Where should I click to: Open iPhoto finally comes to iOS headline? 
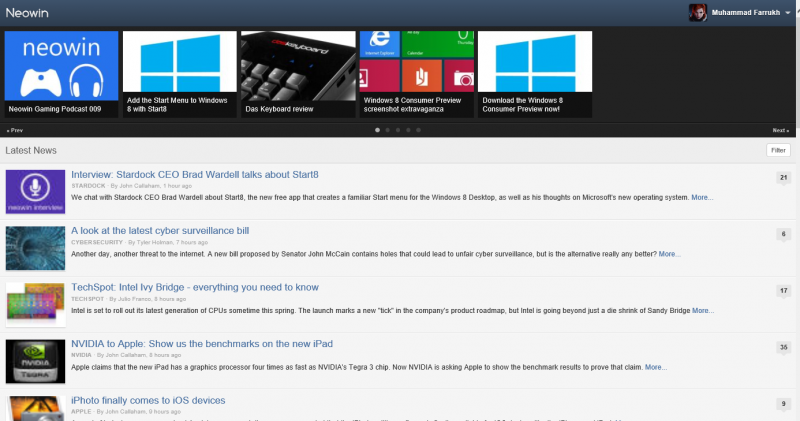148,401
